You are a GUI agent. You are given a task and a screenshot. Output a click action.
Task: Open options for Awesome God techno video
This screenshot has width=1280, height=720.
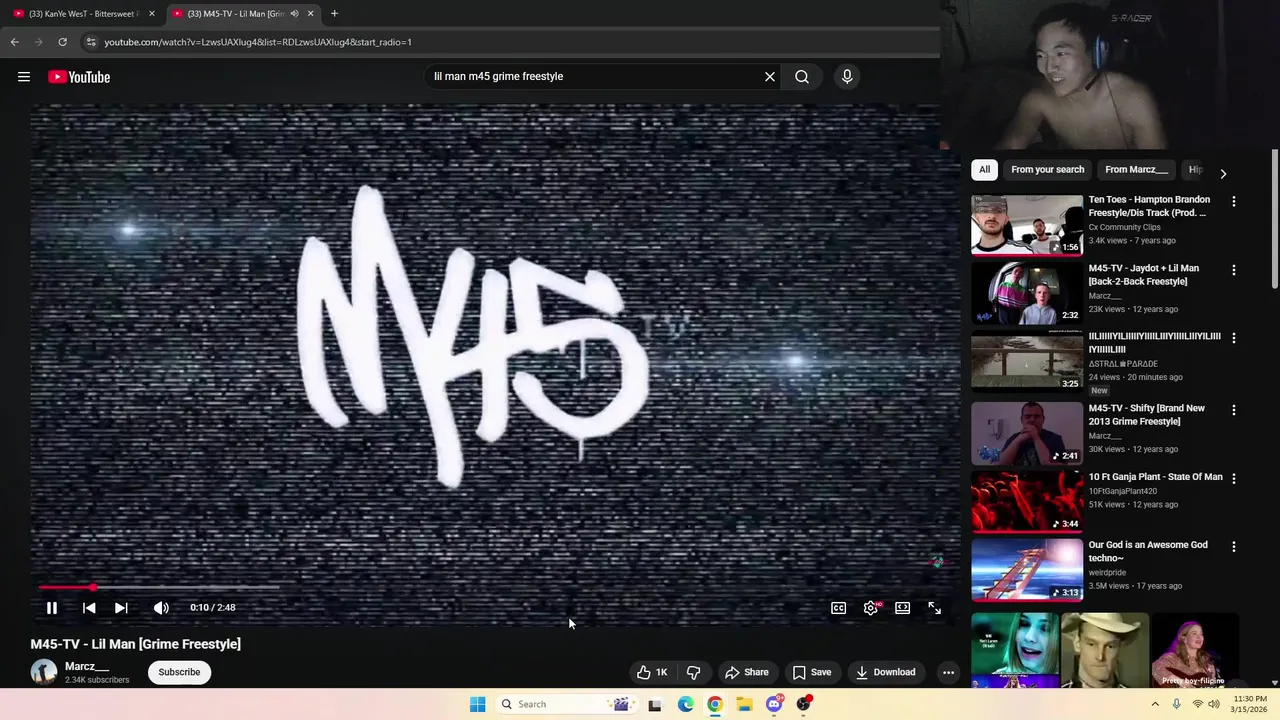pos(1234,547)
